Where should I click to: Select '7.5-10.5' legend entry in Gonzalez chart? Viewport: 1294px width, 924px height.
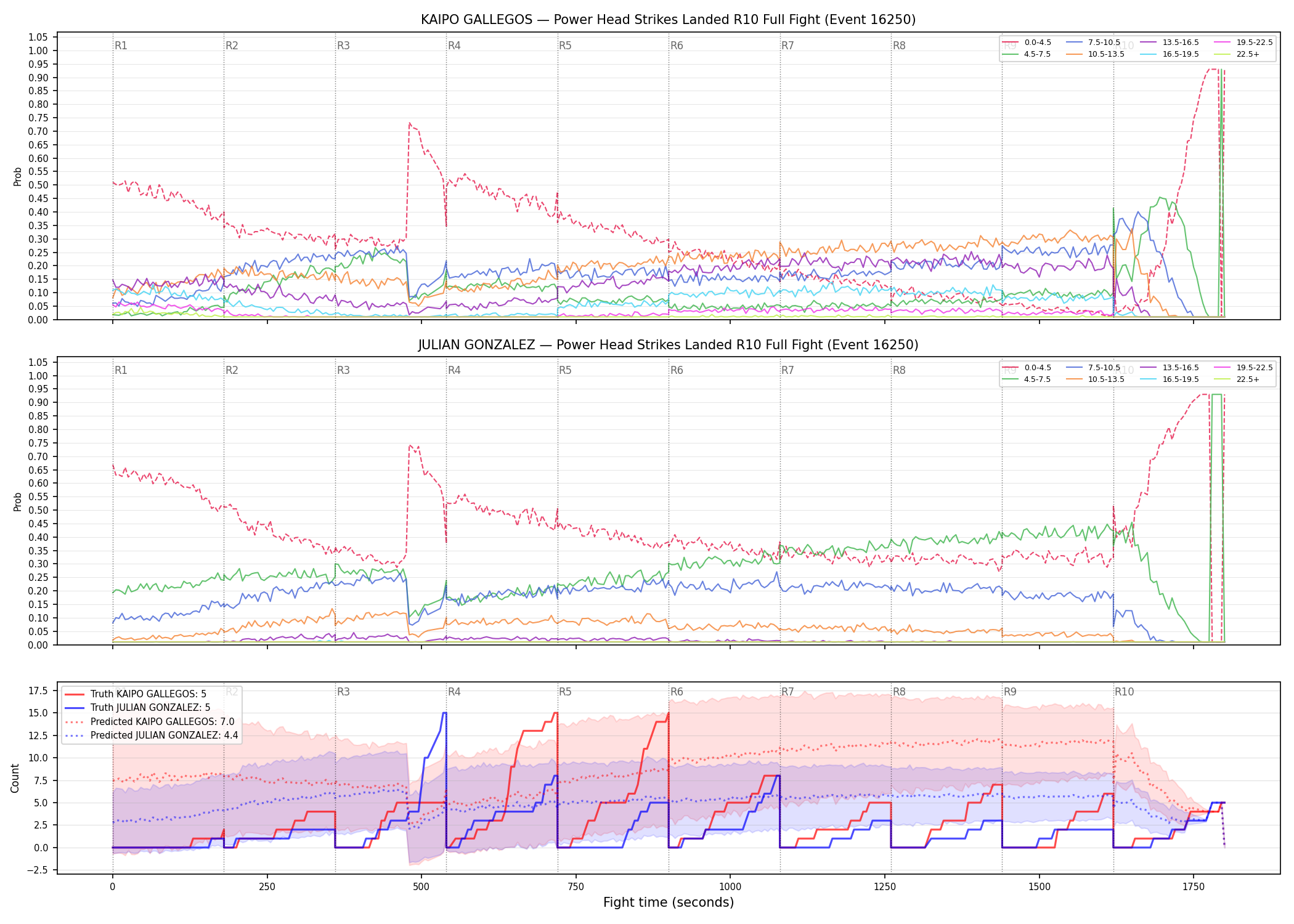coord(1093,368)
